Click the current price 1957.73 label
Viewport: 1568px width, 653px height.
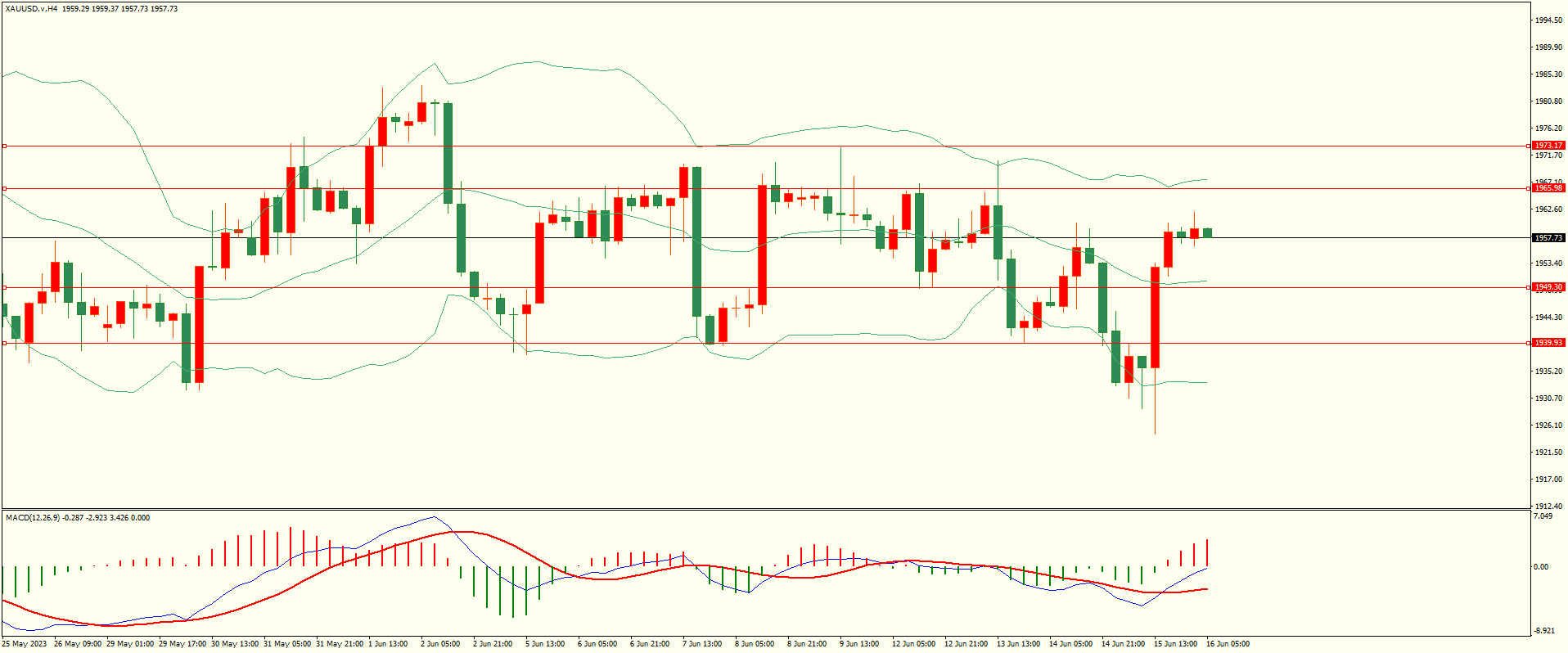[x=1548, y=238]
